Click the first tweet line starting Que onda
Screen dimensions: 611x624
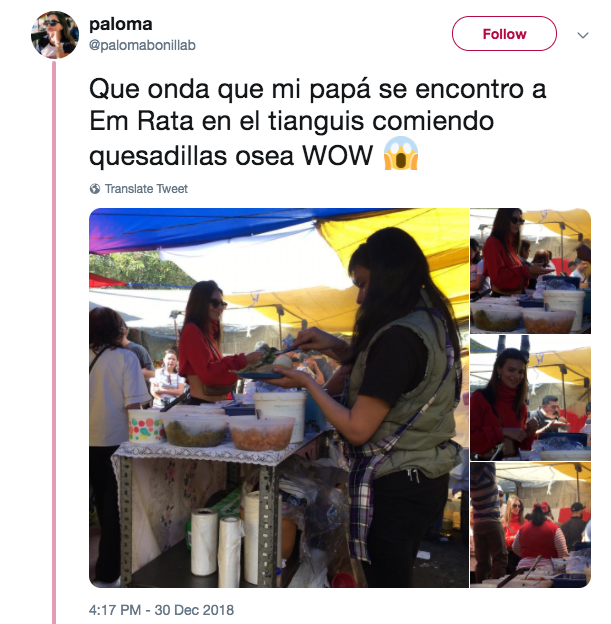317,89
